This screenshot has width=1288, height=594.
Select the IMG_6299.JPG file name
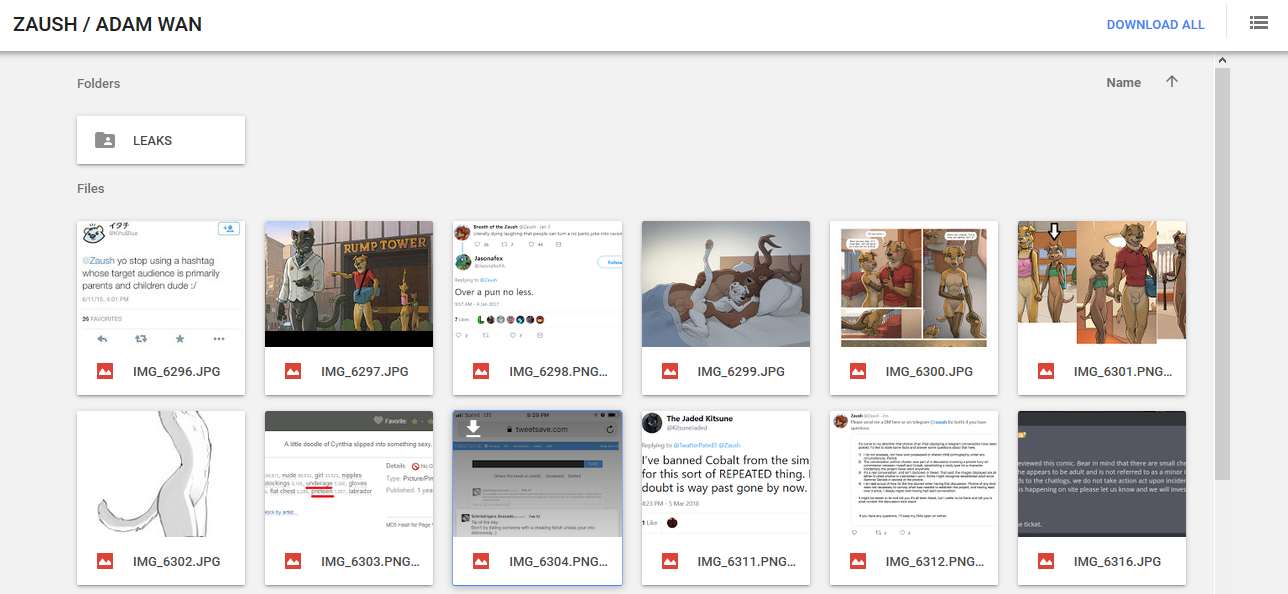[x=740, y=372]
